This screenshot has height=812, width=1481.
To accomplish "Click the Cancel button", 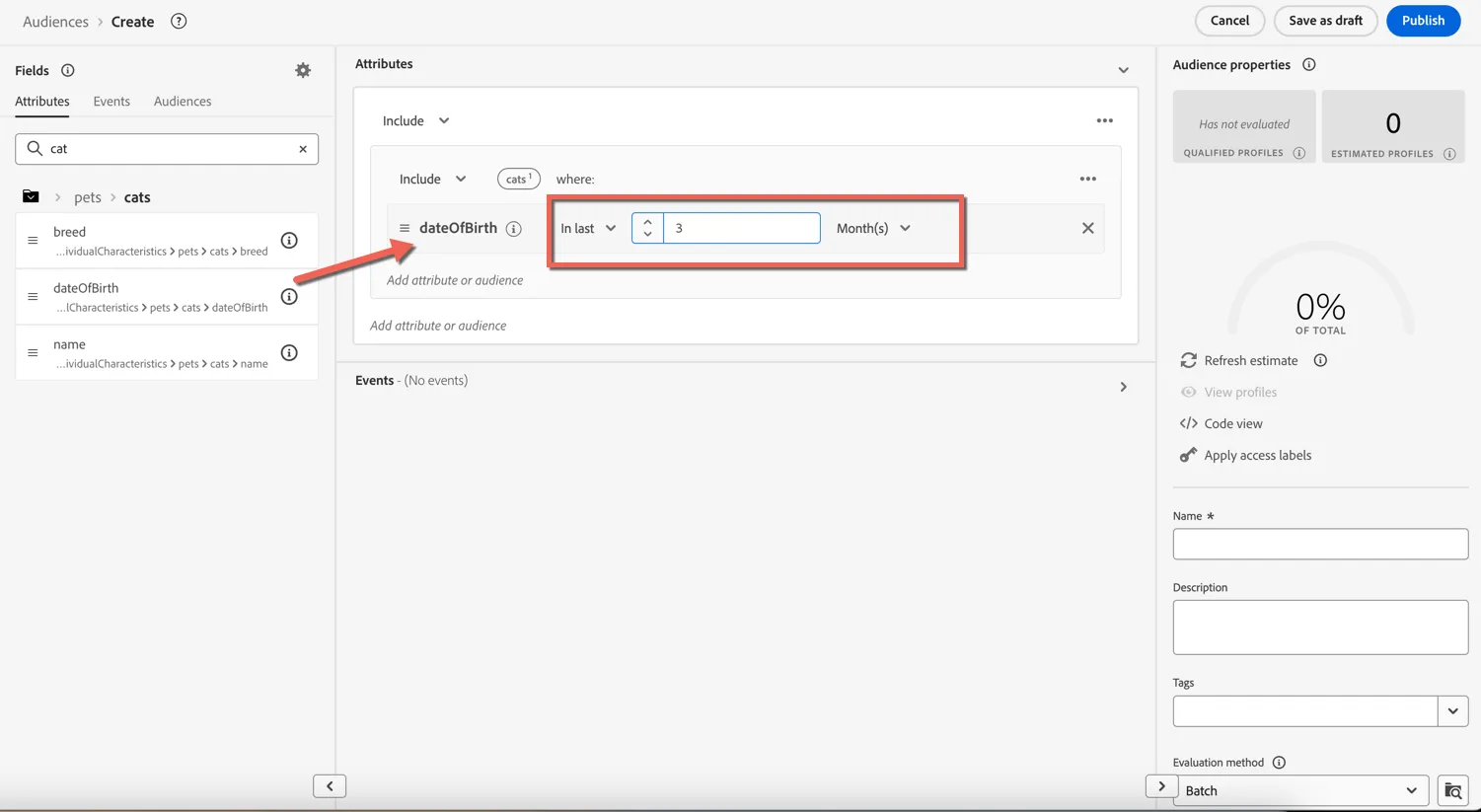I will pyautogui.click(x=1229, y=21).
